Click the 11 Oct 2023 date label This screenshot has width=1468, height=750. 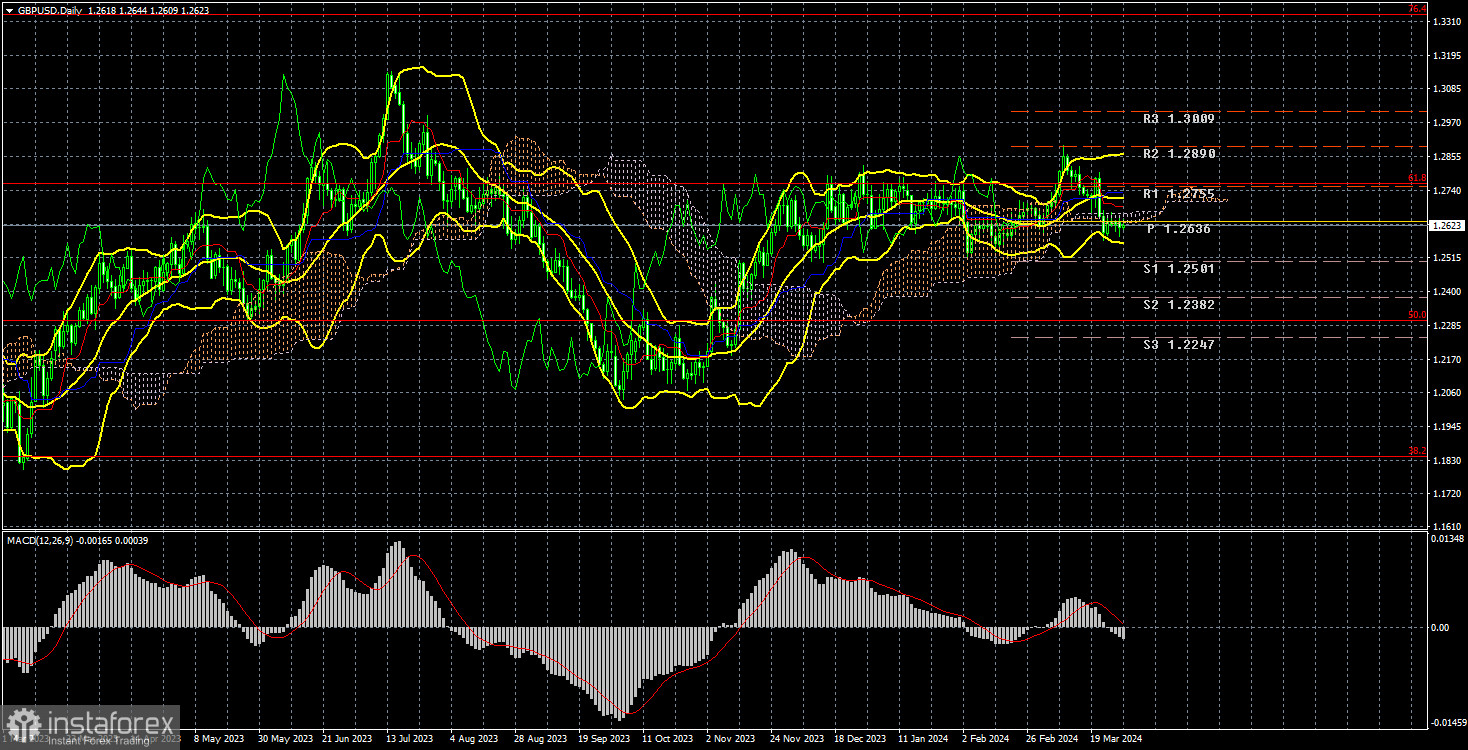[667, 739]
